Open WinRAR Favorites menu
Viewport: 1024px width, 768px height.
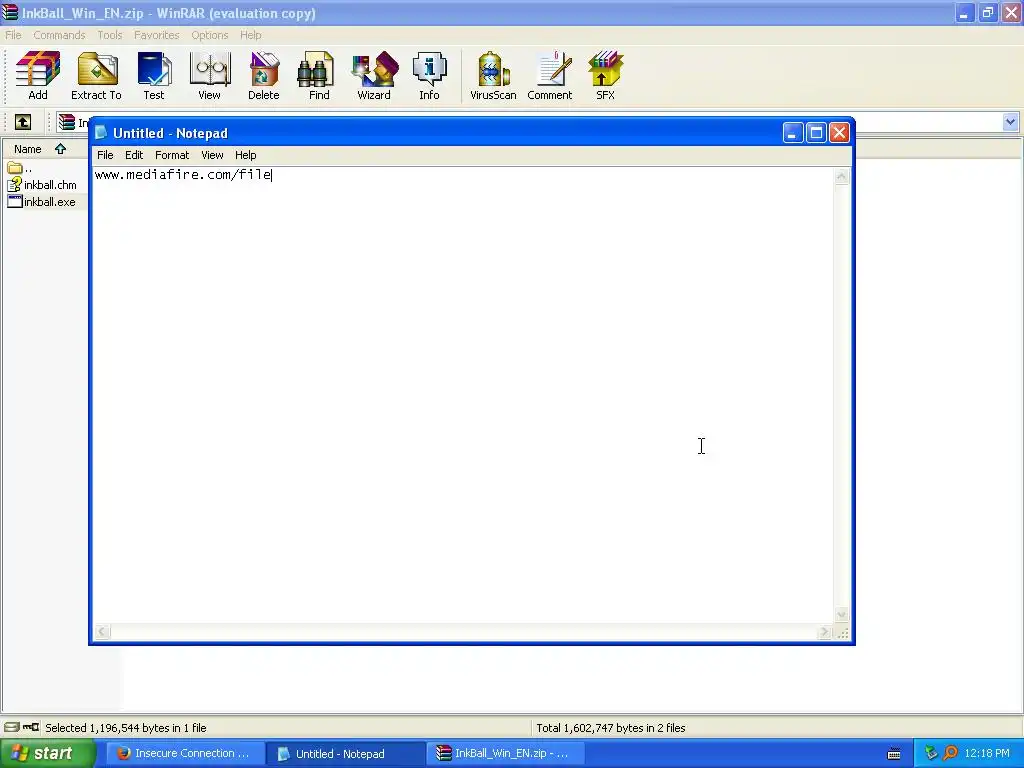click(157, 35)
